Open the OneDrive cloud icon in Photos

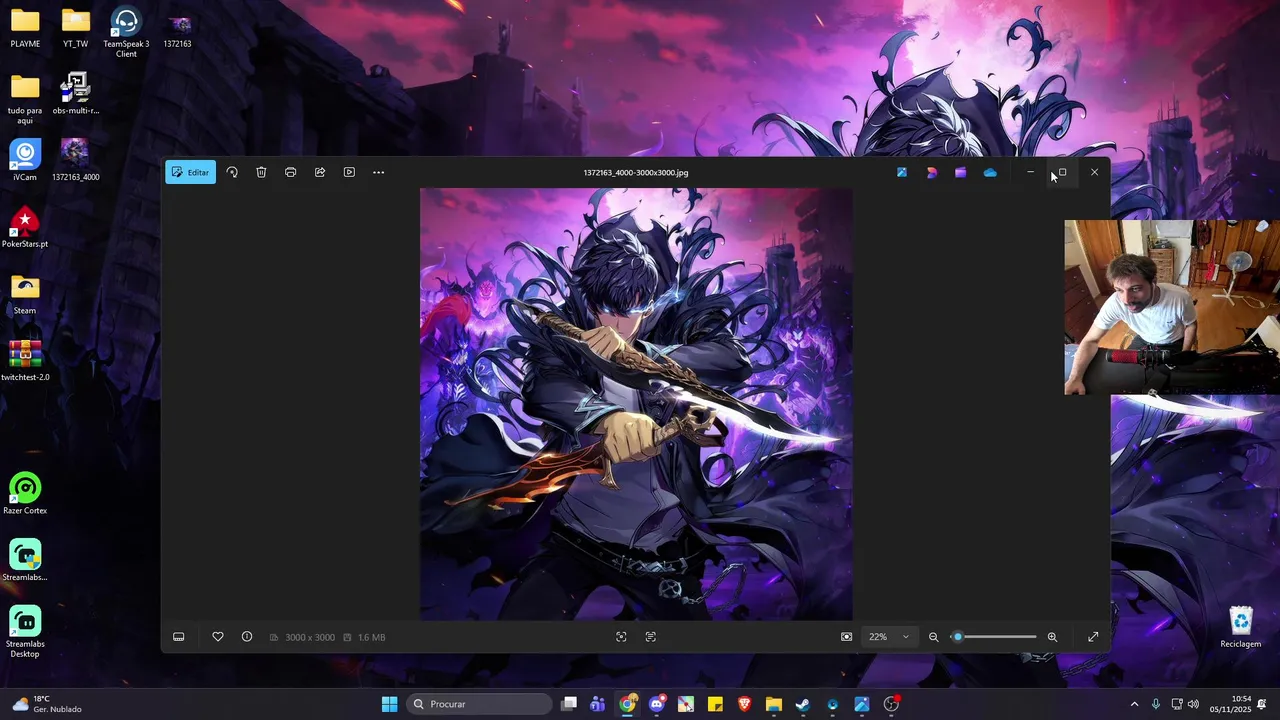(x=990, y=172)
